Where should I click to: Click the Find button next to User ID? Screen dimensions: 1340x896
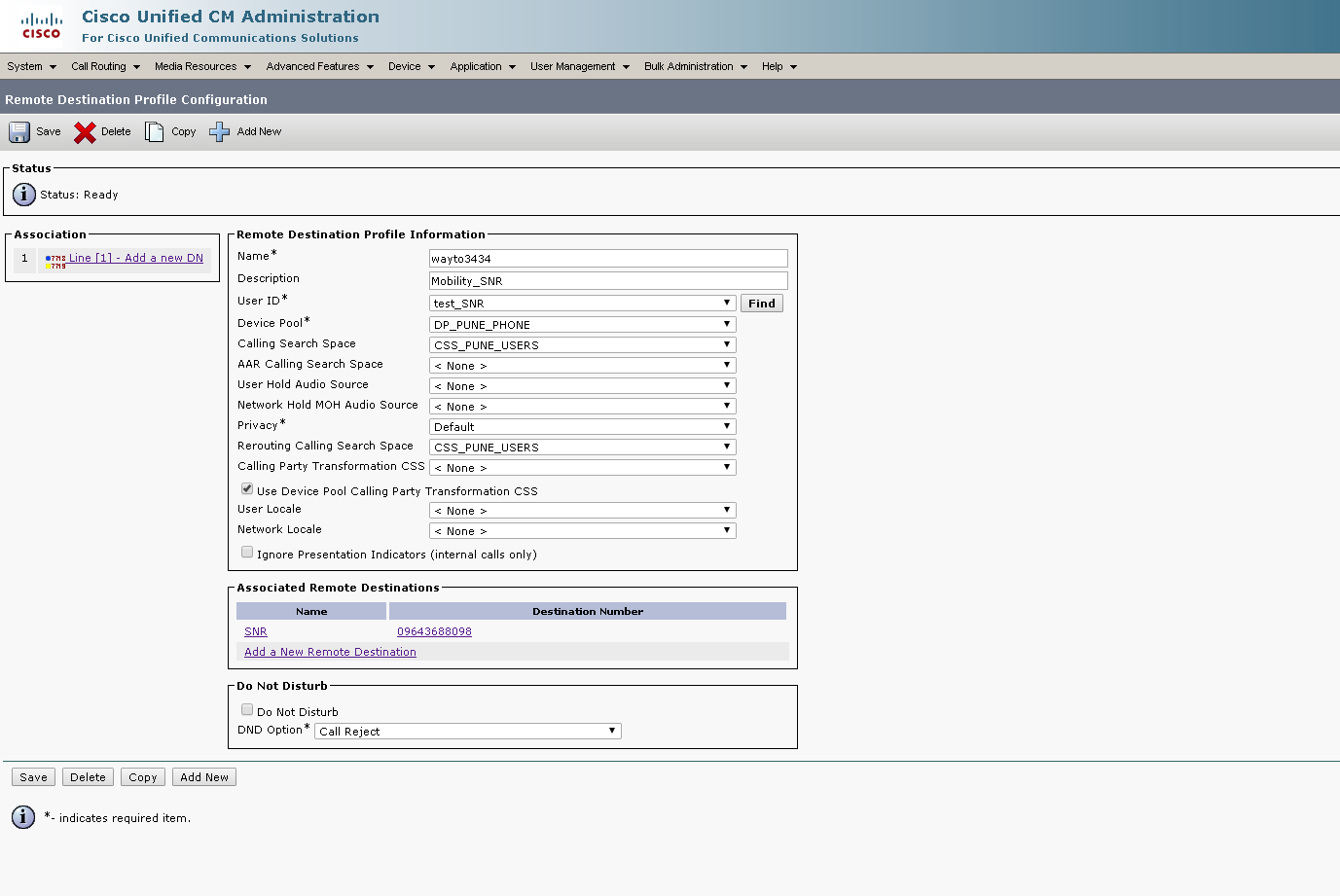(762, 304)
